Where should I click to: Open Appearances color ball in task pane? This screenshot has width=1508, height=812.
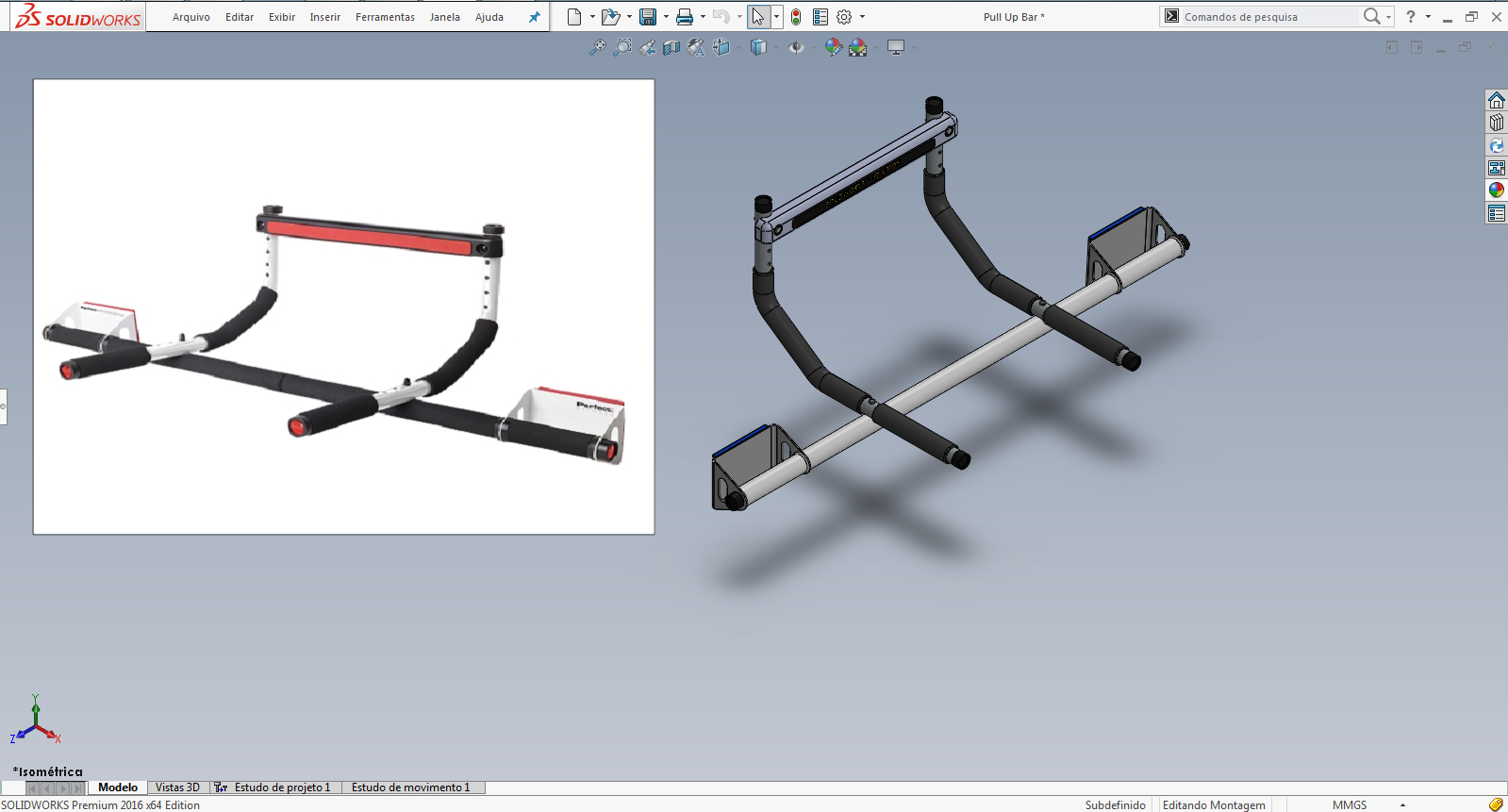(x=1497, y=191)
